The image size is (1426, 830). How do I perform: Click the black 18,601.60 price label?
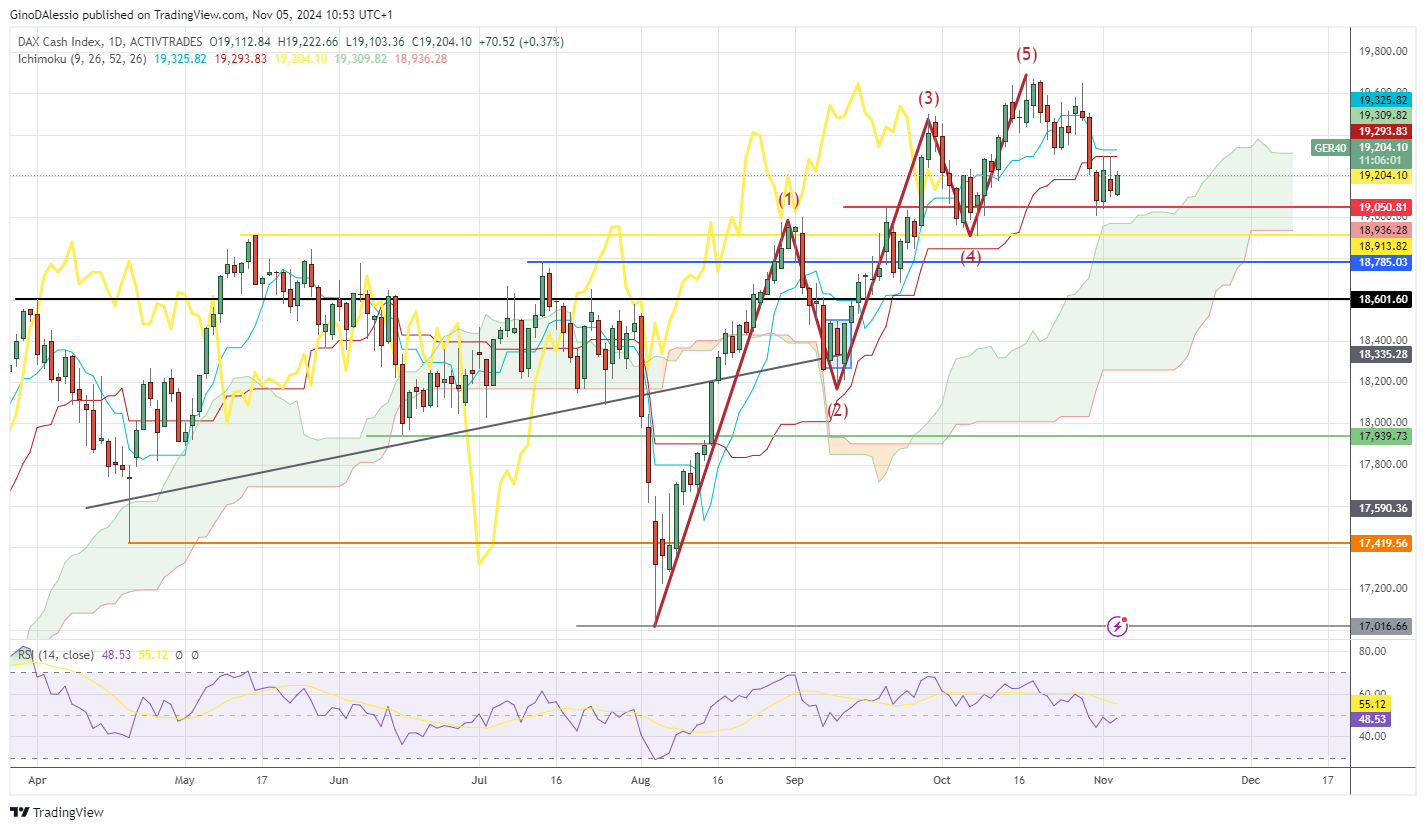coord(1382,299)
